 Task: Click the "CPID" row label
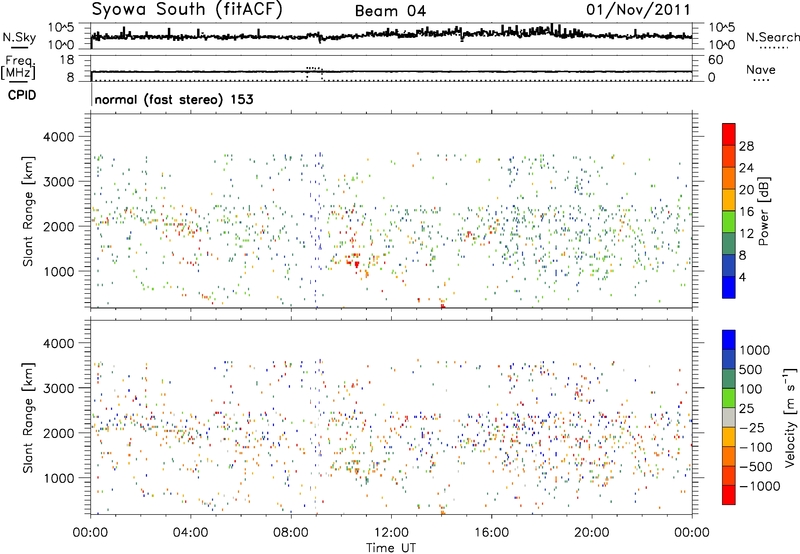coord(22,95)
